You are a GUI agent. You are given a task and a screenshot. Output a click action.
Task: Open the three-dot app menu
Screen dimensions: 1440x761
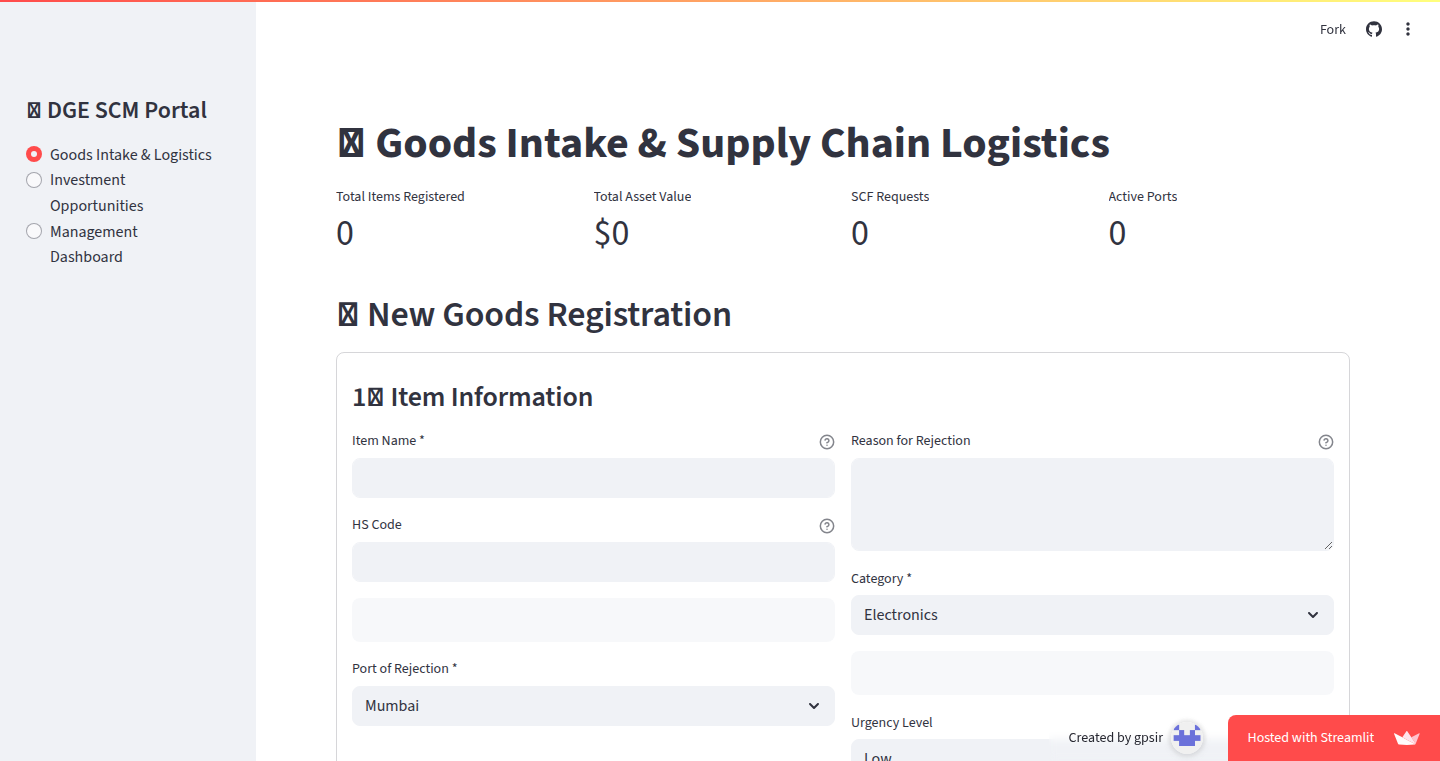[1408, 29]
